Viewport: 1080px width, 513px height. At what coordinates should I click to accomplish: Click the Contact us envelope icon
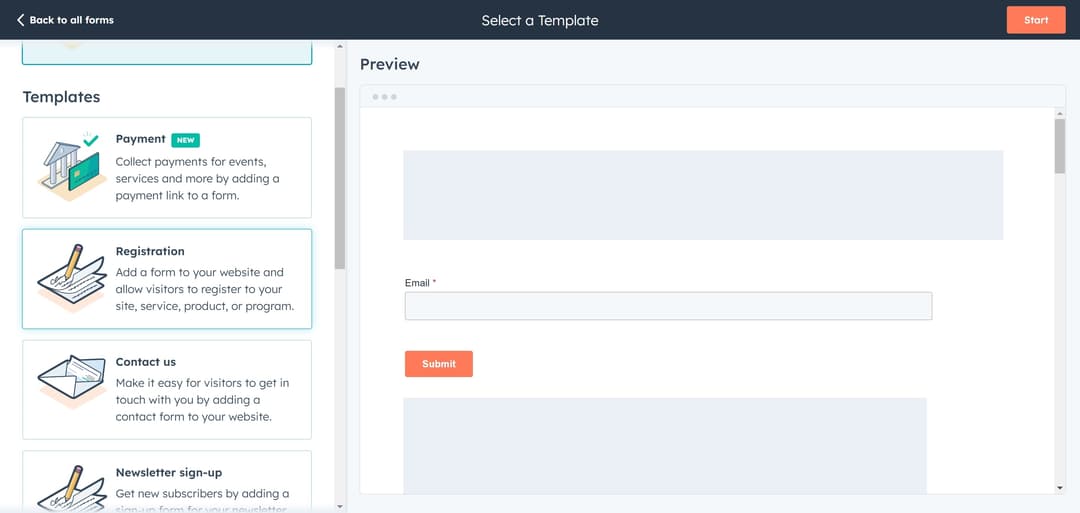(x=72, y=381)
